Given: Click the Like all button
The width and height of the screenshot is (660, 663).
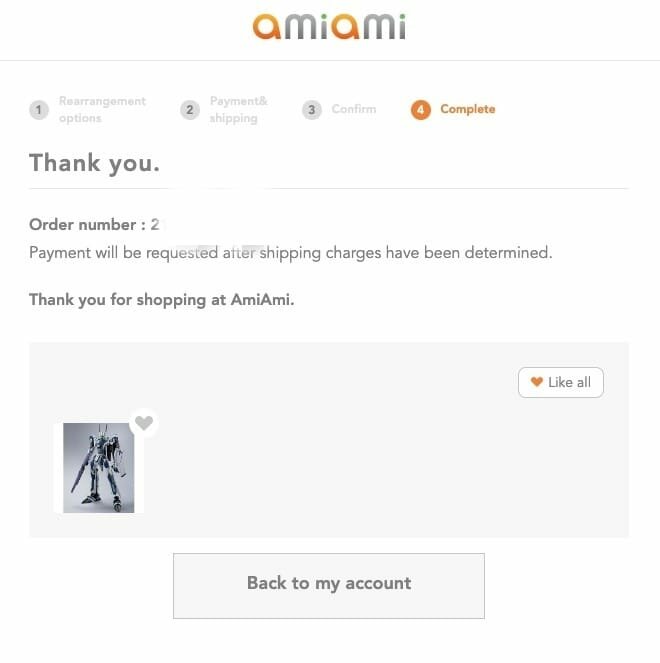Looking at the screenshot, I should point(561,382).
